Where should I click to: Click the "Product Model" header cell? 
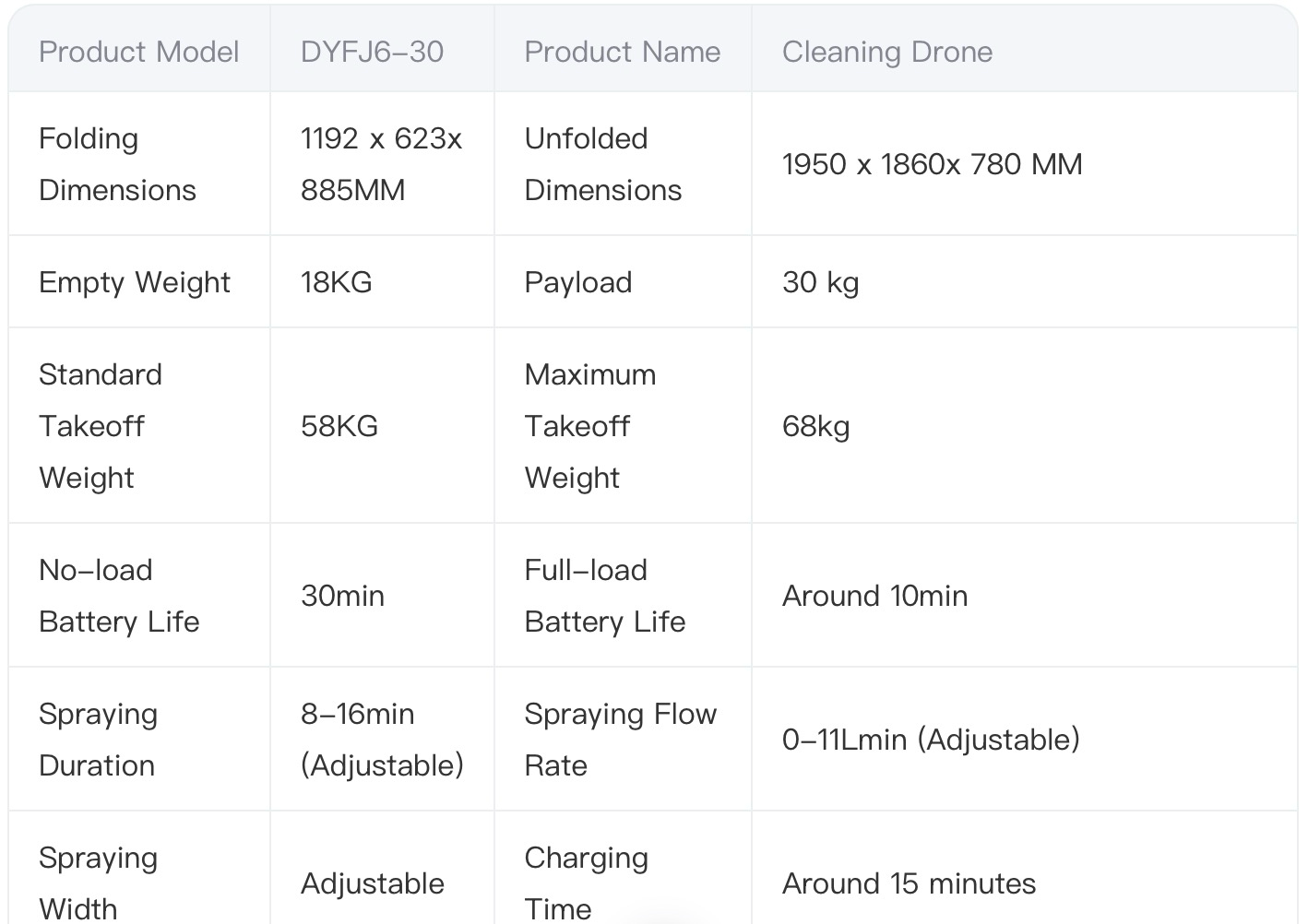click(138, 52)
